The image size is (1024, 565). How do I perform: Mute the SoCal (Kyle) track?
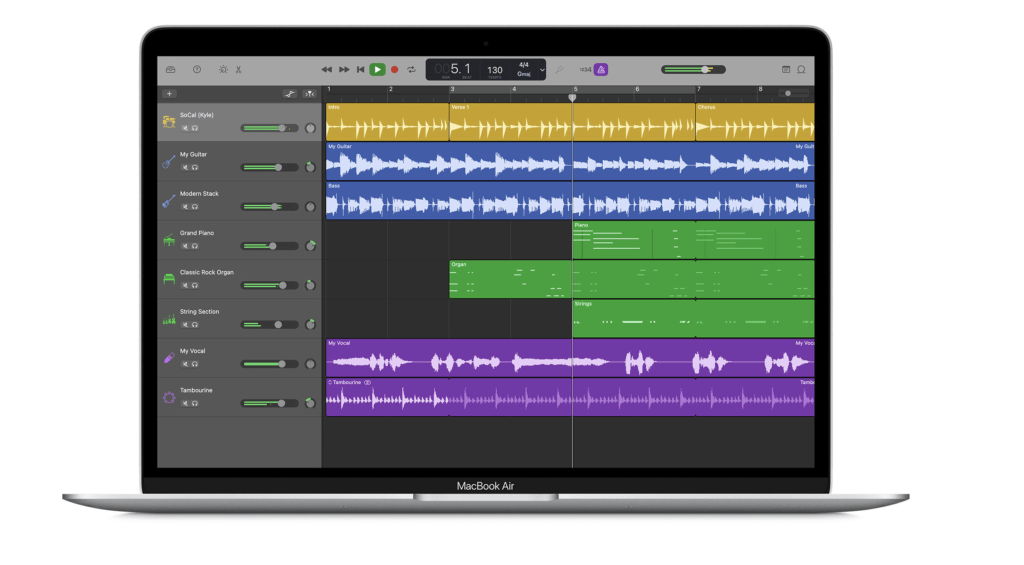coord(185,128)
